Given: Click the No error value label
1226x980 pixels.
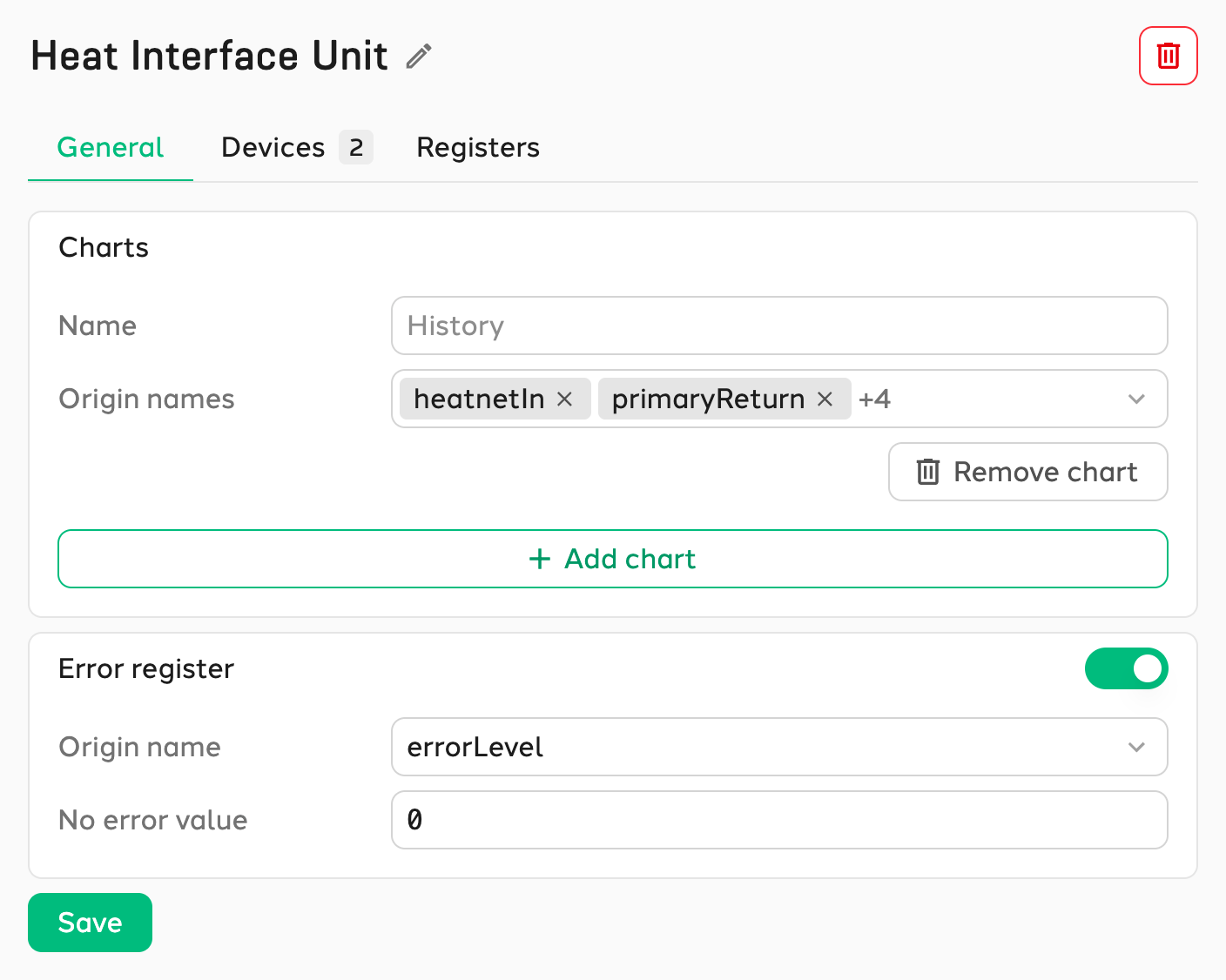Looking at the screenshot, I should 153,820.
